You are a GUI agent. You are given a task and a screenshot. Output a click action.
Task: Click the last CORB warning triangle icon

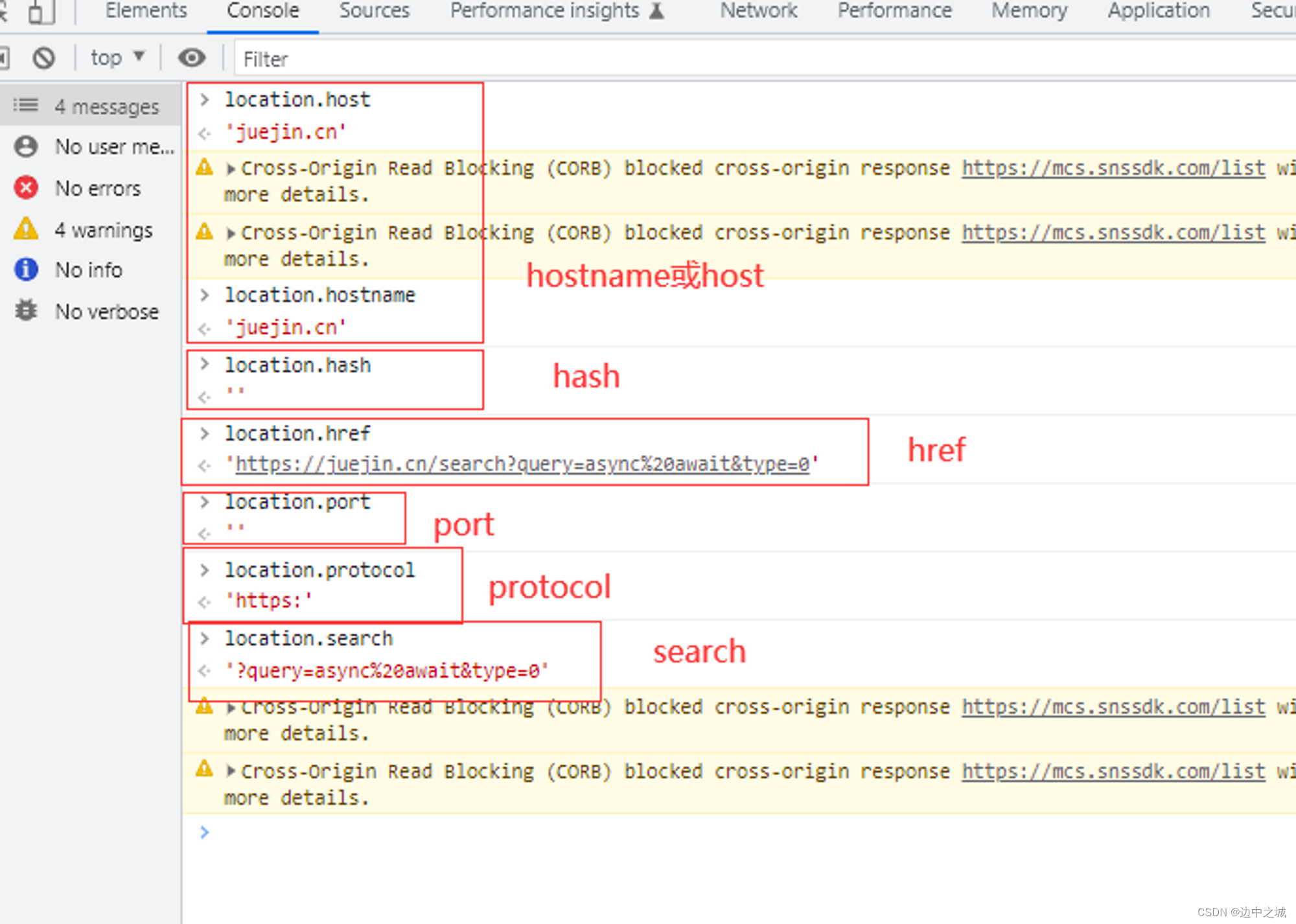[204, 769]
